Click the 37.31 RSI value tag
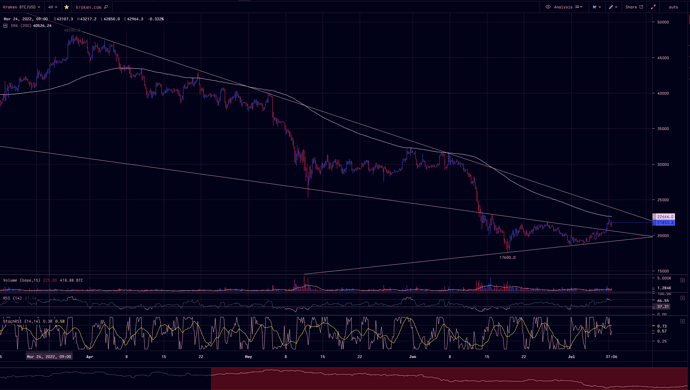Screen dimensions: 690x390 tap(663, 306)
